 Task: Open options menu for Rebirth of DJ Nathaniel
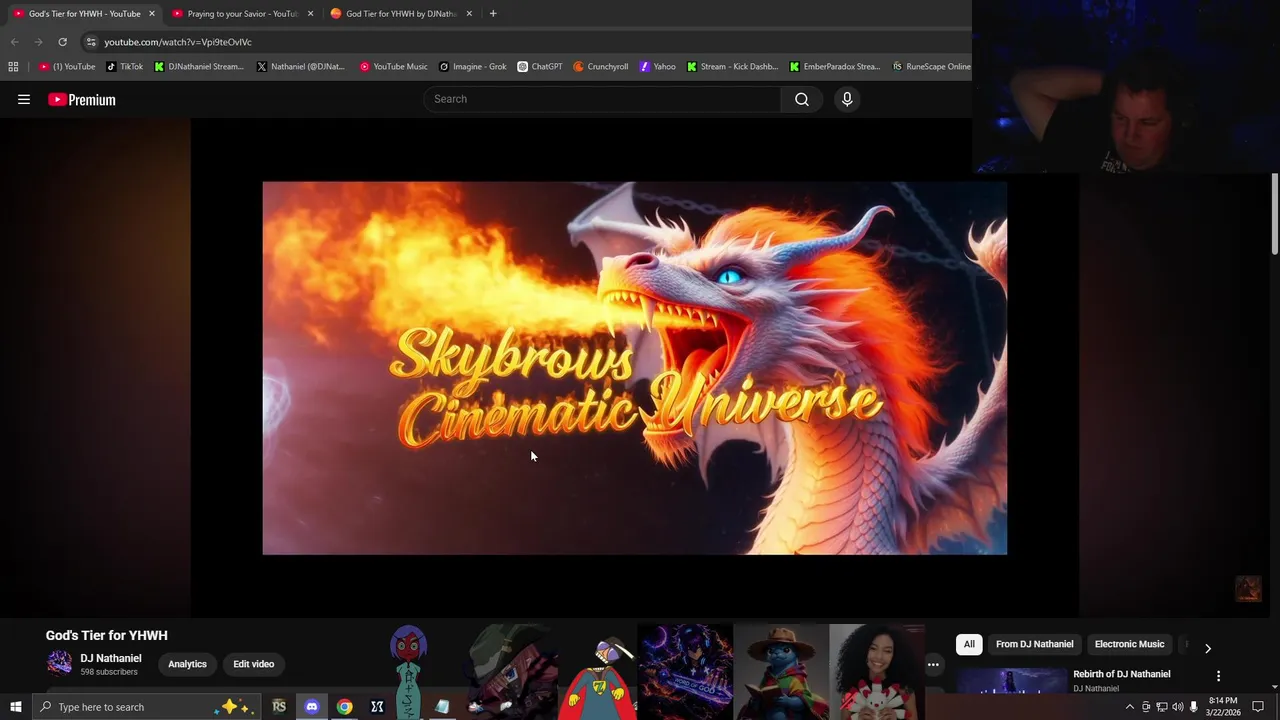pyautogui.click(x=1218, y=676)
